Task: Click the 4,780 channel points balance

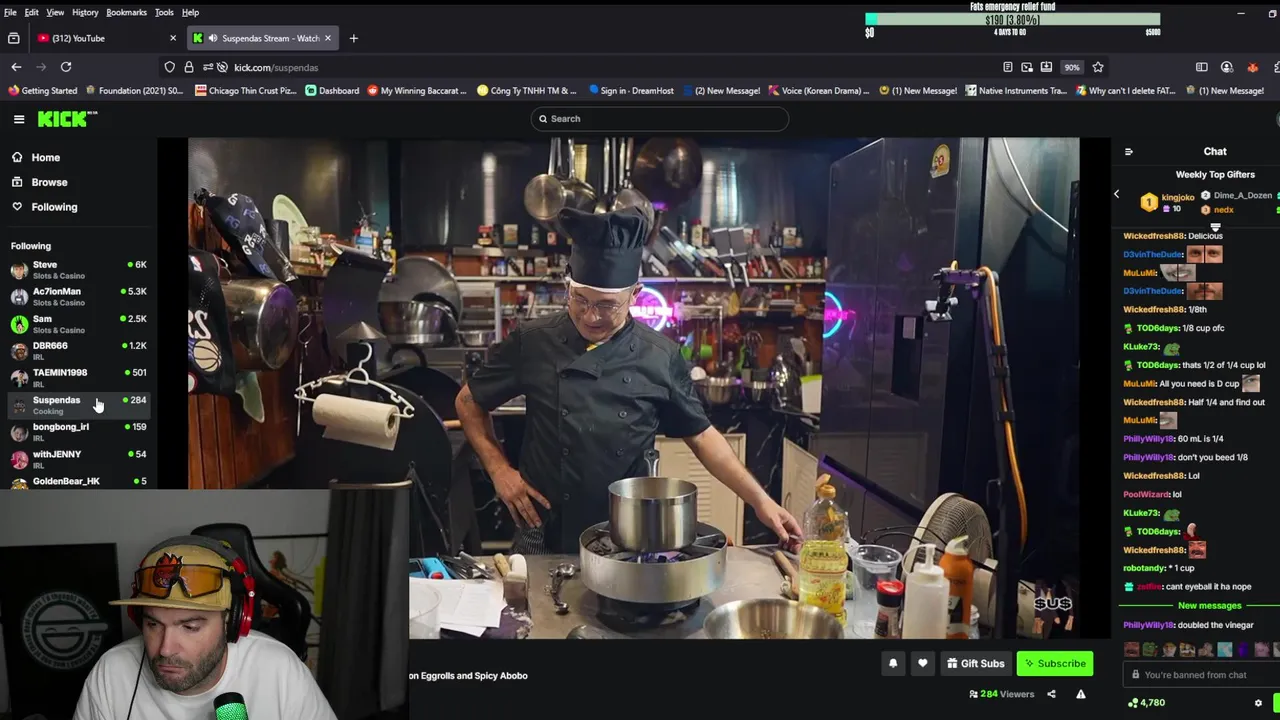Action: 1146,703
